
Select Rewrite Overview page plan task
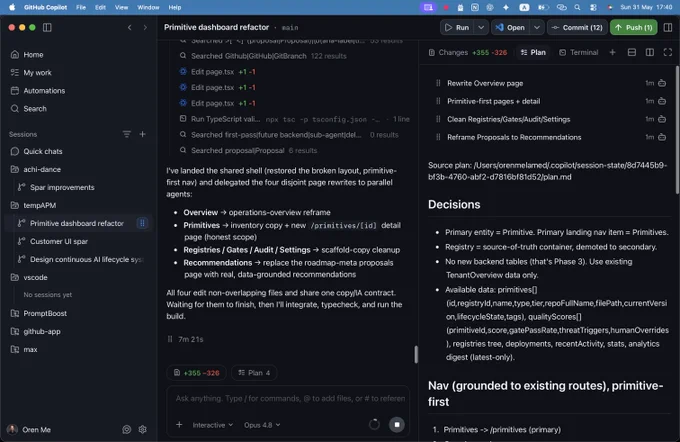[x=485, y=83]
